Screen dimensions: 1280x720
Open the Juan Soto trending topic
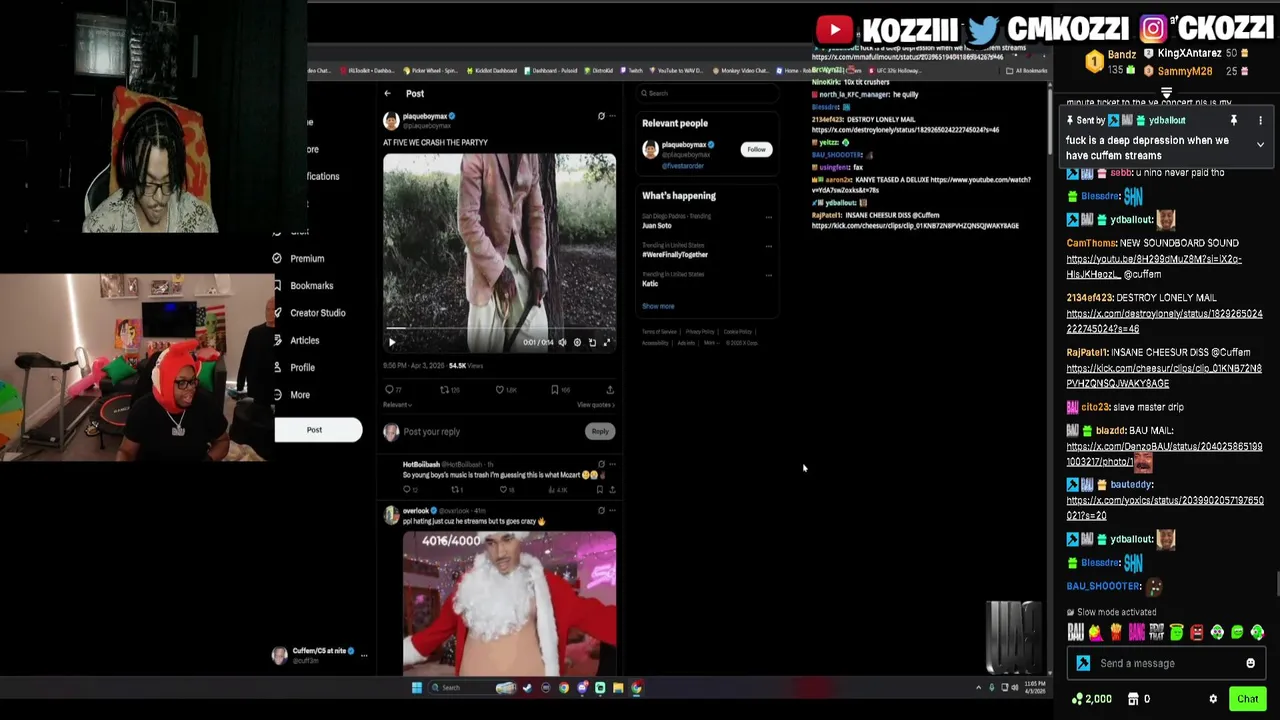click(657, 226)
